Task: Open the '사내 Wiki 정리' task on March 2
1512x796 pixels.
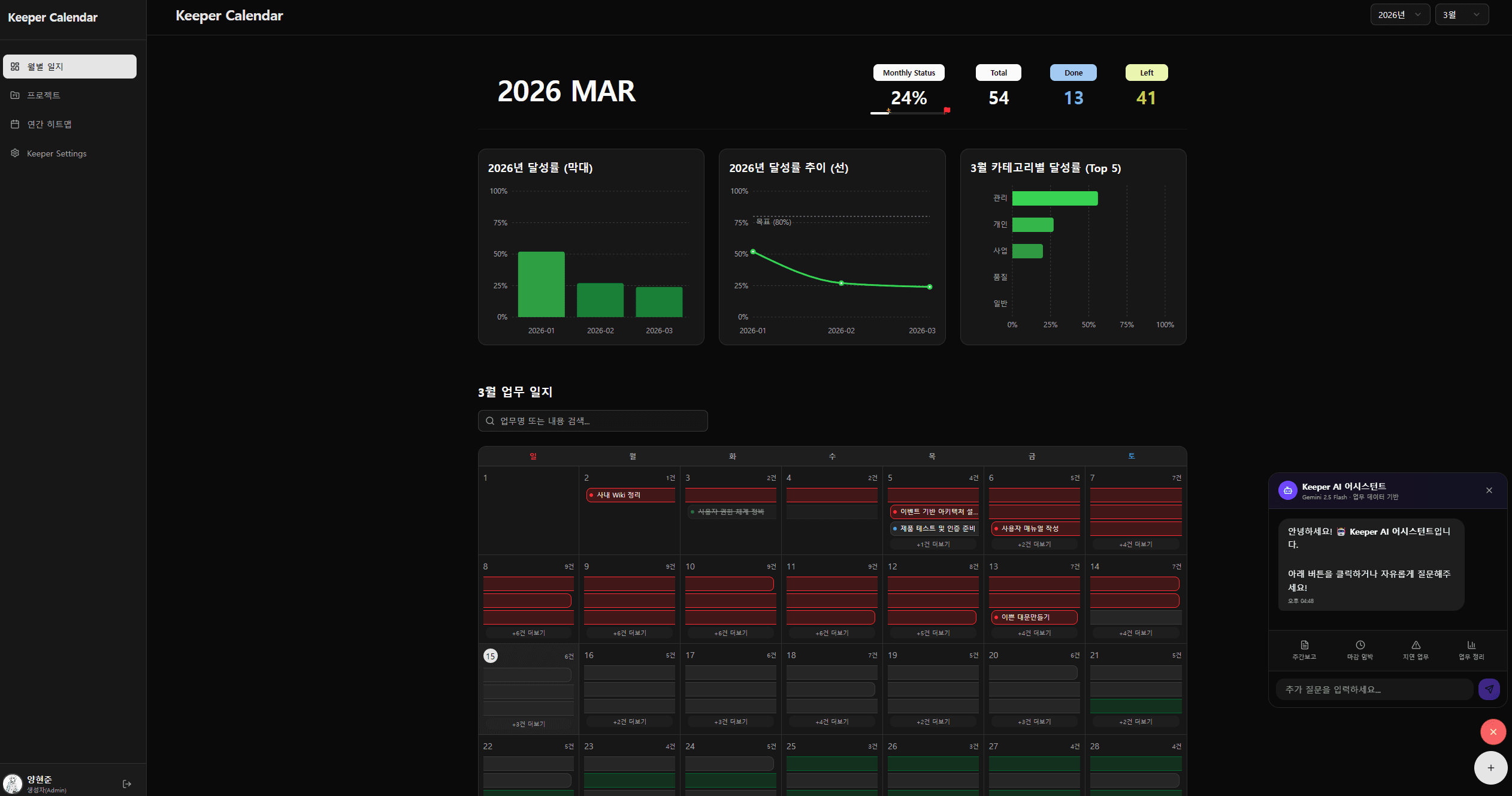Action: (x=630, y=495)
